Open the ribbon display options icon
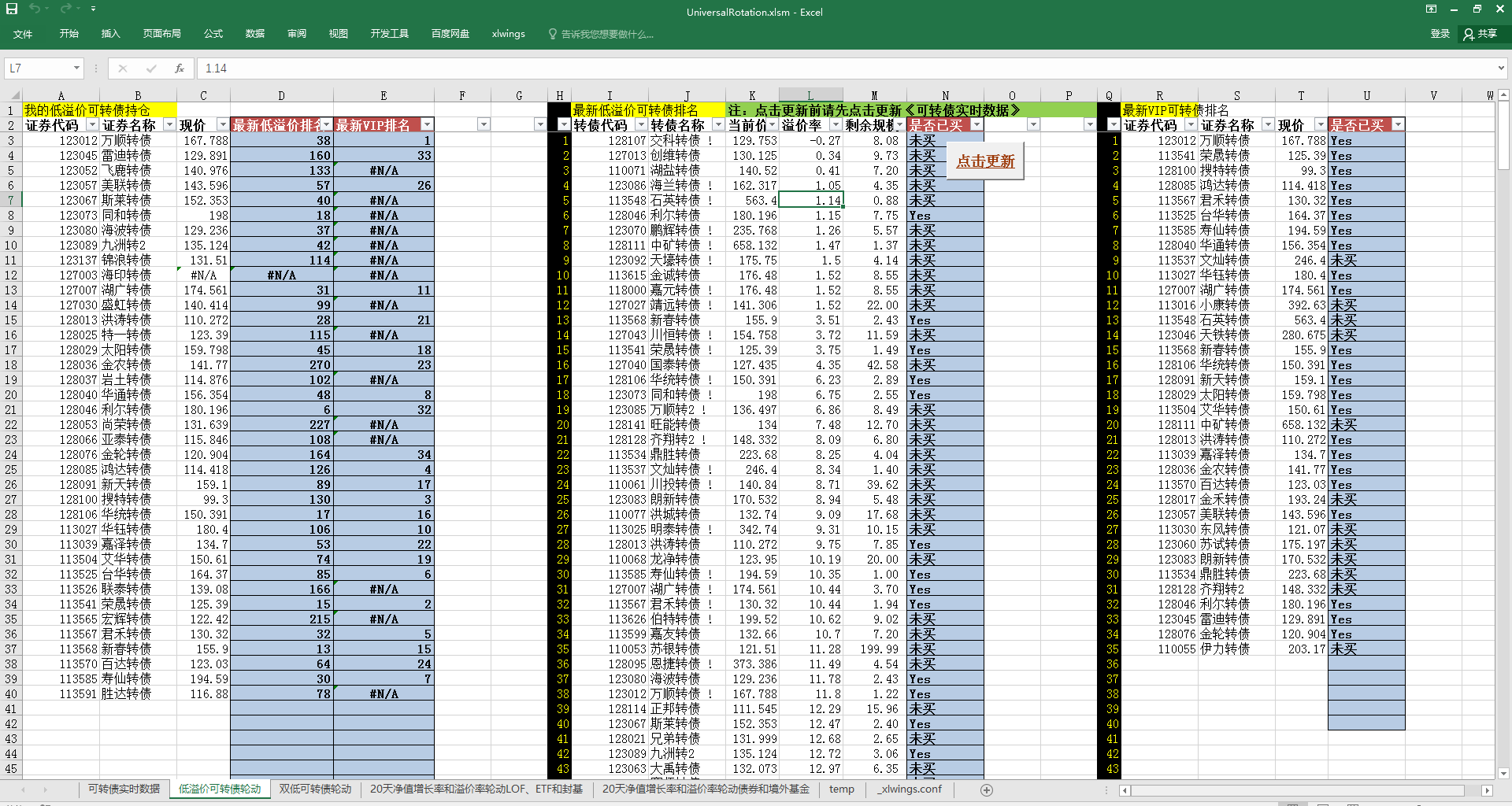1512x806 pixels. pyautogui.click(x=1431, y=9)
